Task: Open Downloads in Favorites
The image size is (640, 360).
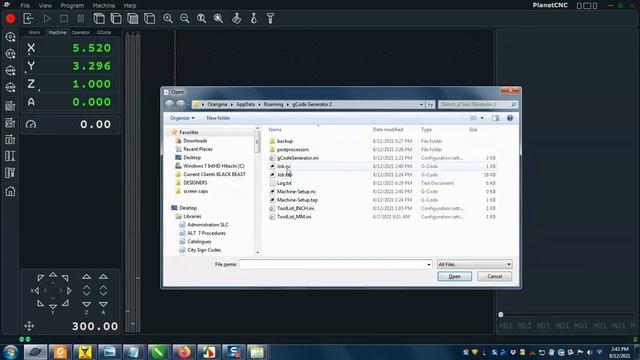Action: click(x=195, y=141)
